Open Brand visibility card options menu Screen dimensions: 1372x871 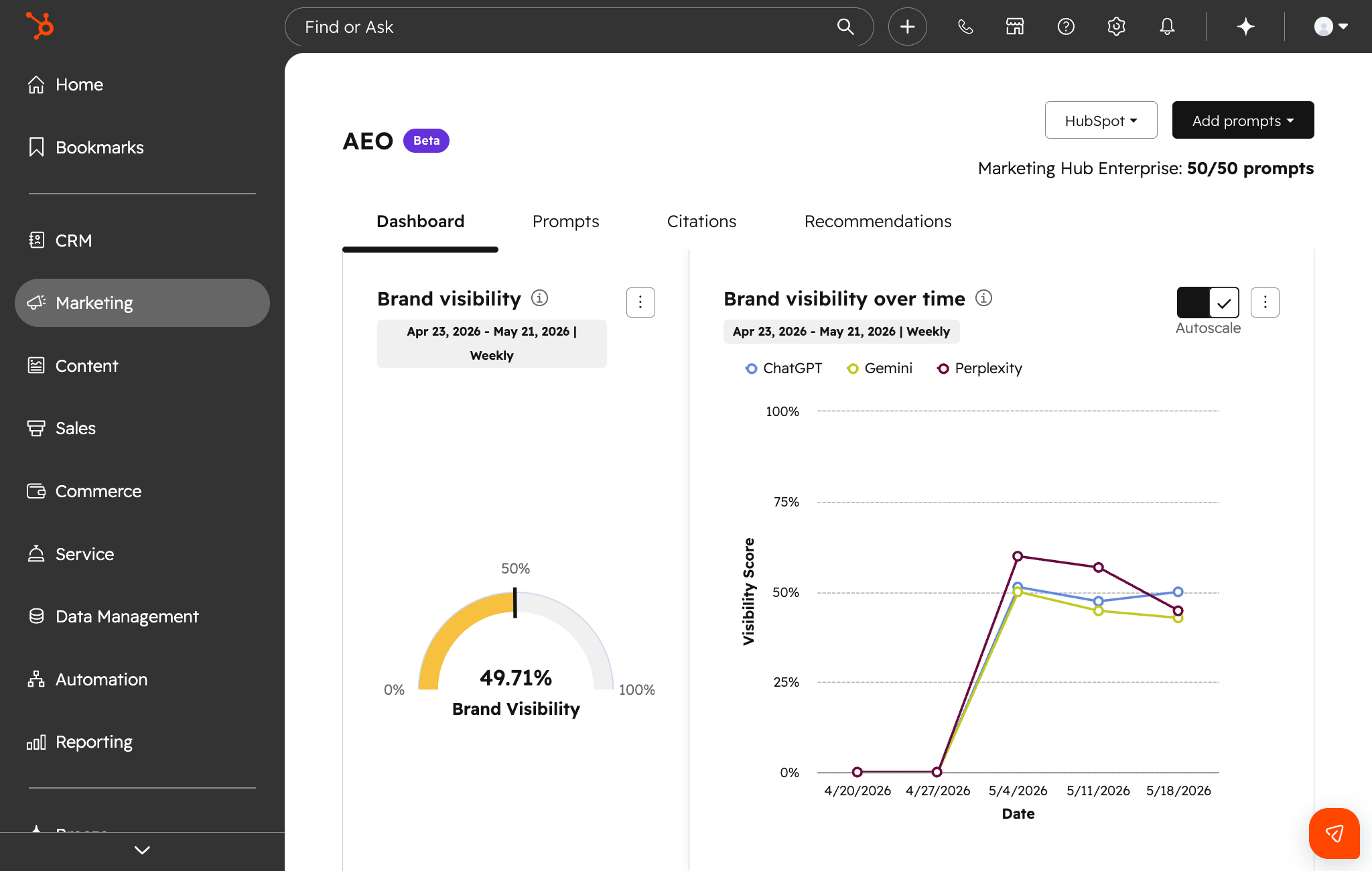tap(640, 303)
